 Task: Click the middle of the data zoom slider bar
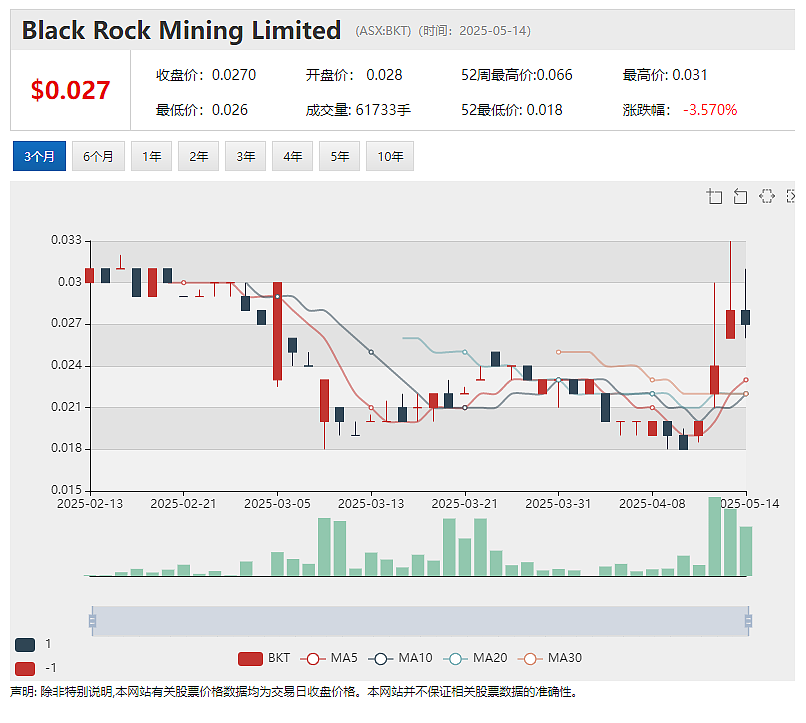(420, 621)
